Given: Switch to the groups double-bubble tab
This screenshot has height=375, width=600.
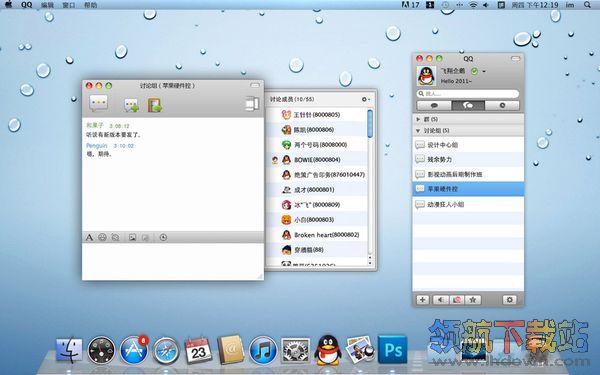Looking at the screenshot, I should [x=468, y=106].
